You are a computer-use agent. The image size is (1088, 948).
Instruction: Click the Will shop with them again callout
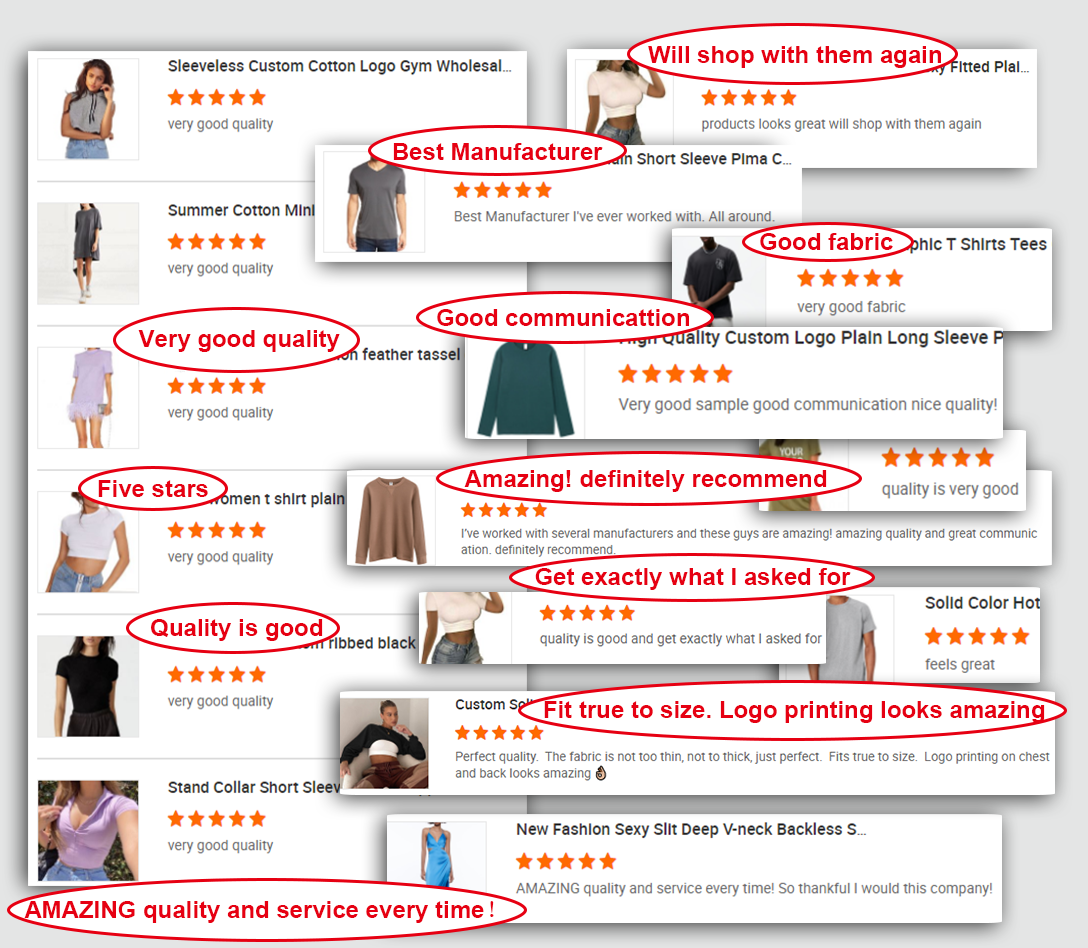pyautogui.click(x=793, y=54)
